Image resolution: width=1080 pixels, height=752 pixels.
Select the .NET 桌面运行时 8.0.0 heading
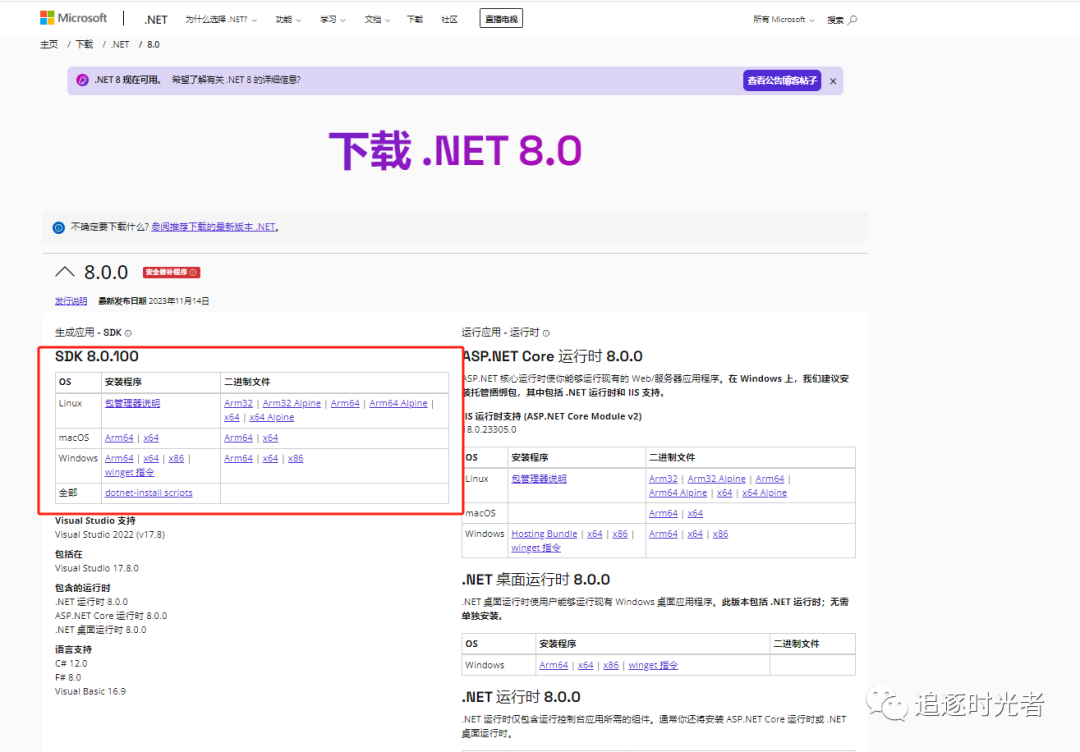[x=536, y=579]
